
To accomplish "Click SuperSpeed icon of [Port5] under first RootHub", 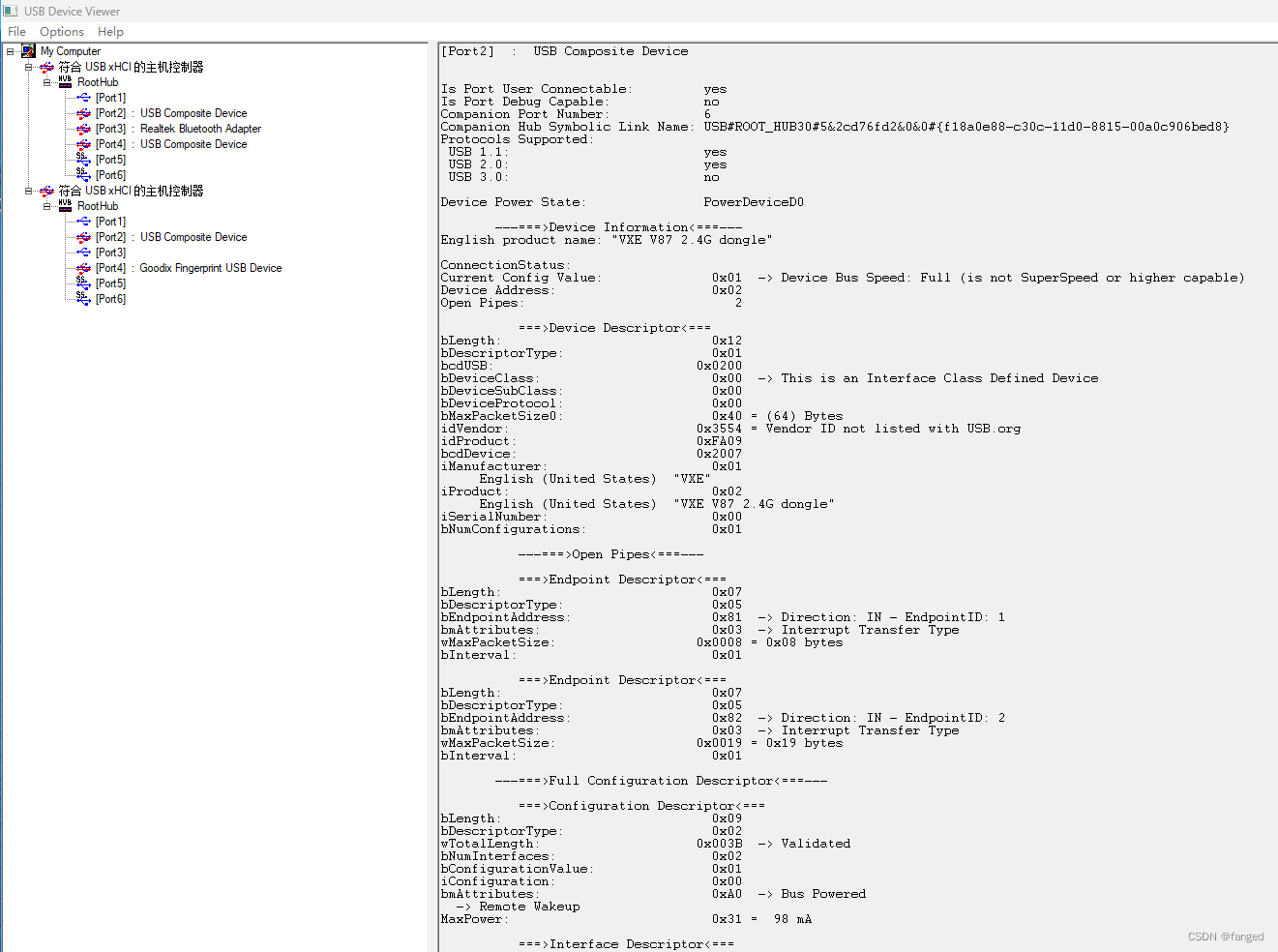I will tap(83, 160).
